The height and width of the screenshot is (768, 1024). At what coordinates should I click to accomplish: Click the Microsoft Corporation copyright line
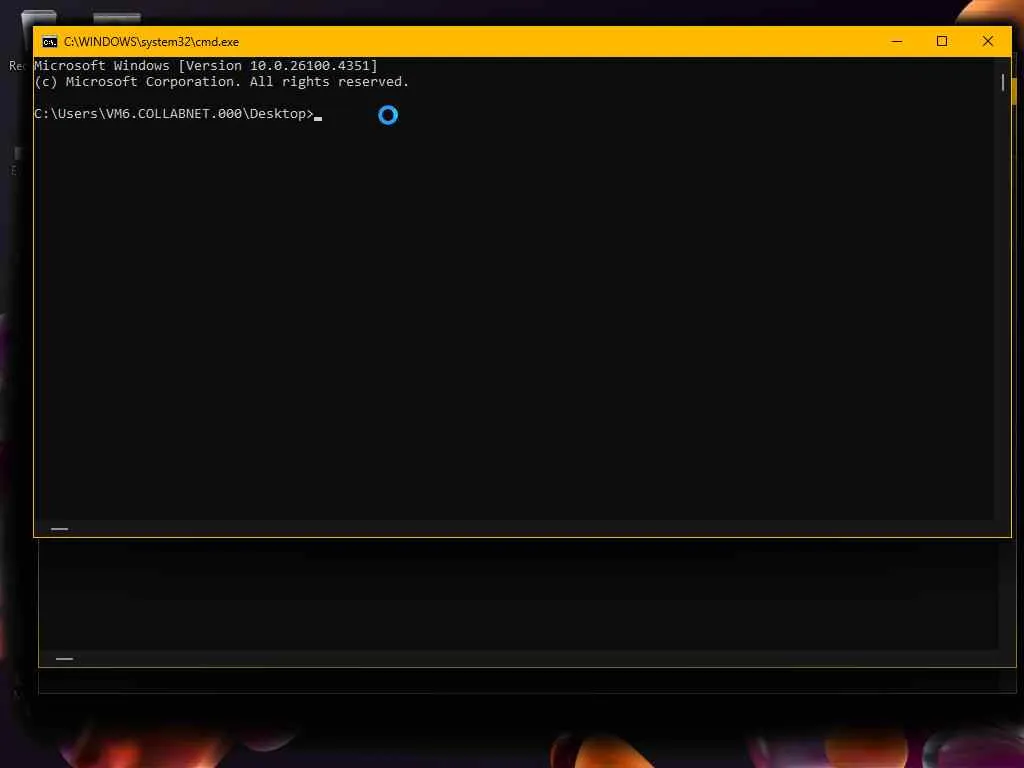pyautogui.click(x=221, y=82)
